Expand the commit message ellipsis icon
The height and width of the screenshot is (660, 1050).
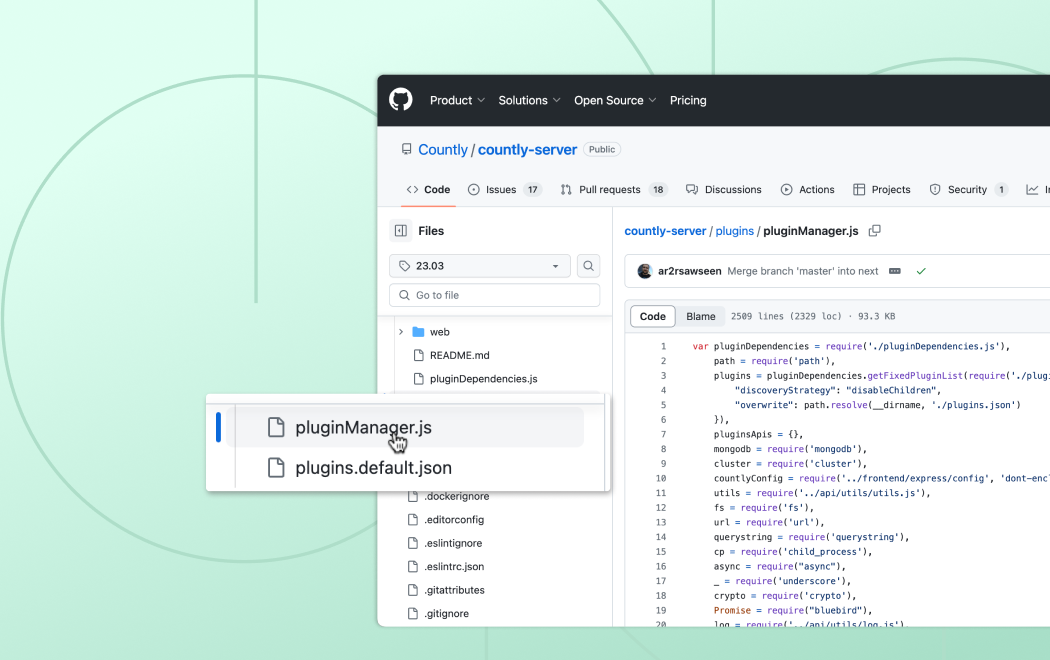(893, 270)
